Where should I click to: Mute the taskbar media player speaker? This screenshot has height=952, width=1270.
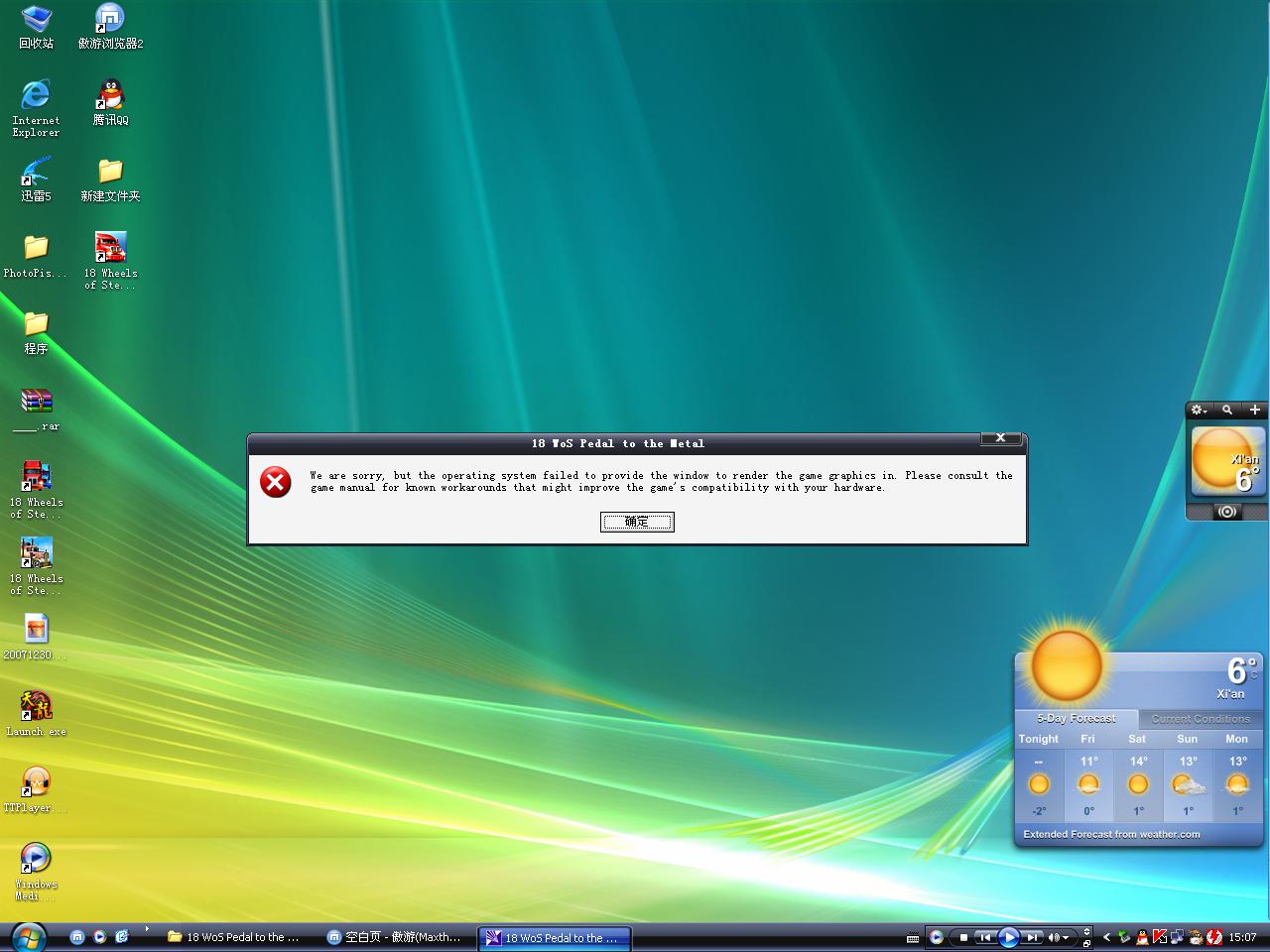(x=1054, y=937)
